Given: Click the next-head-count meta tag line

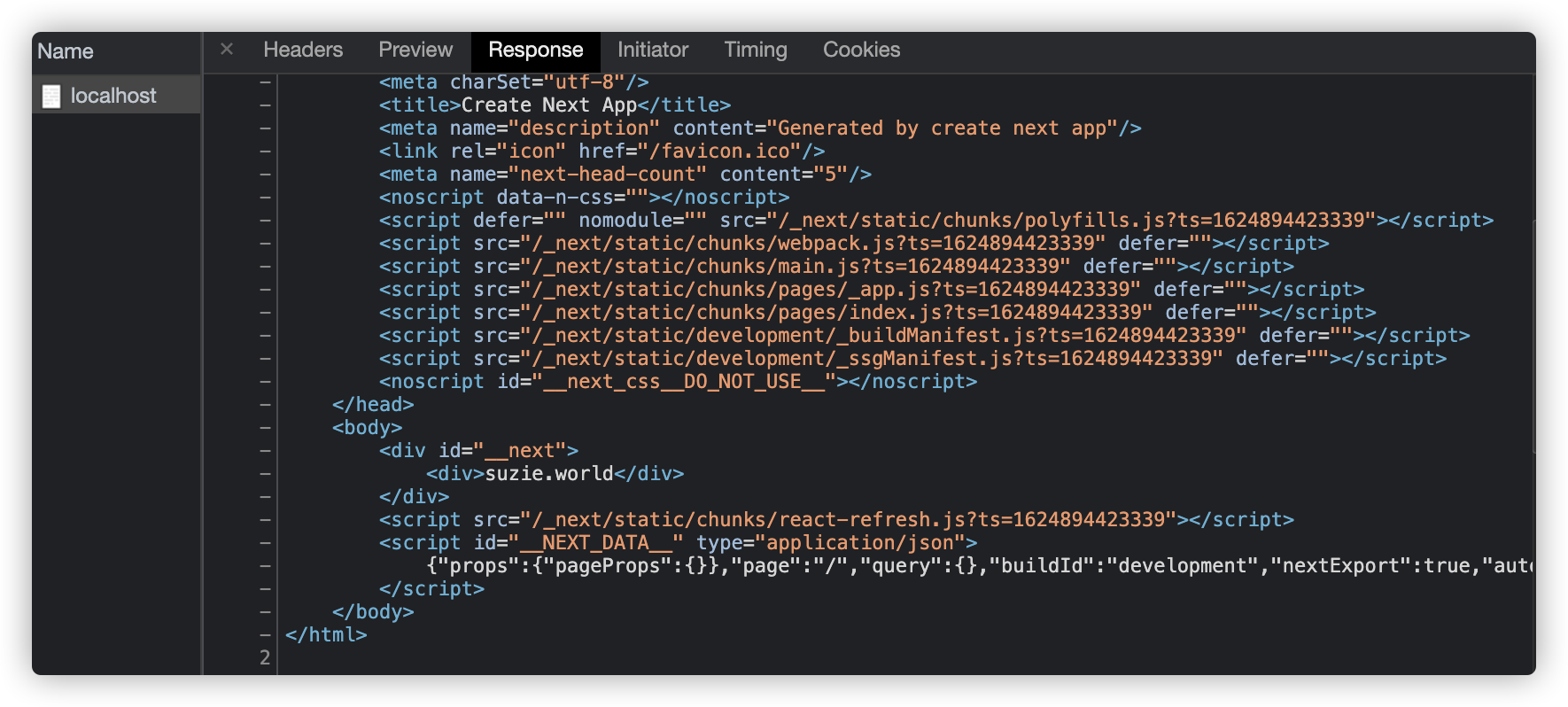Looking at the screenshot, I should pyautogui.click(x=625, y=175).
